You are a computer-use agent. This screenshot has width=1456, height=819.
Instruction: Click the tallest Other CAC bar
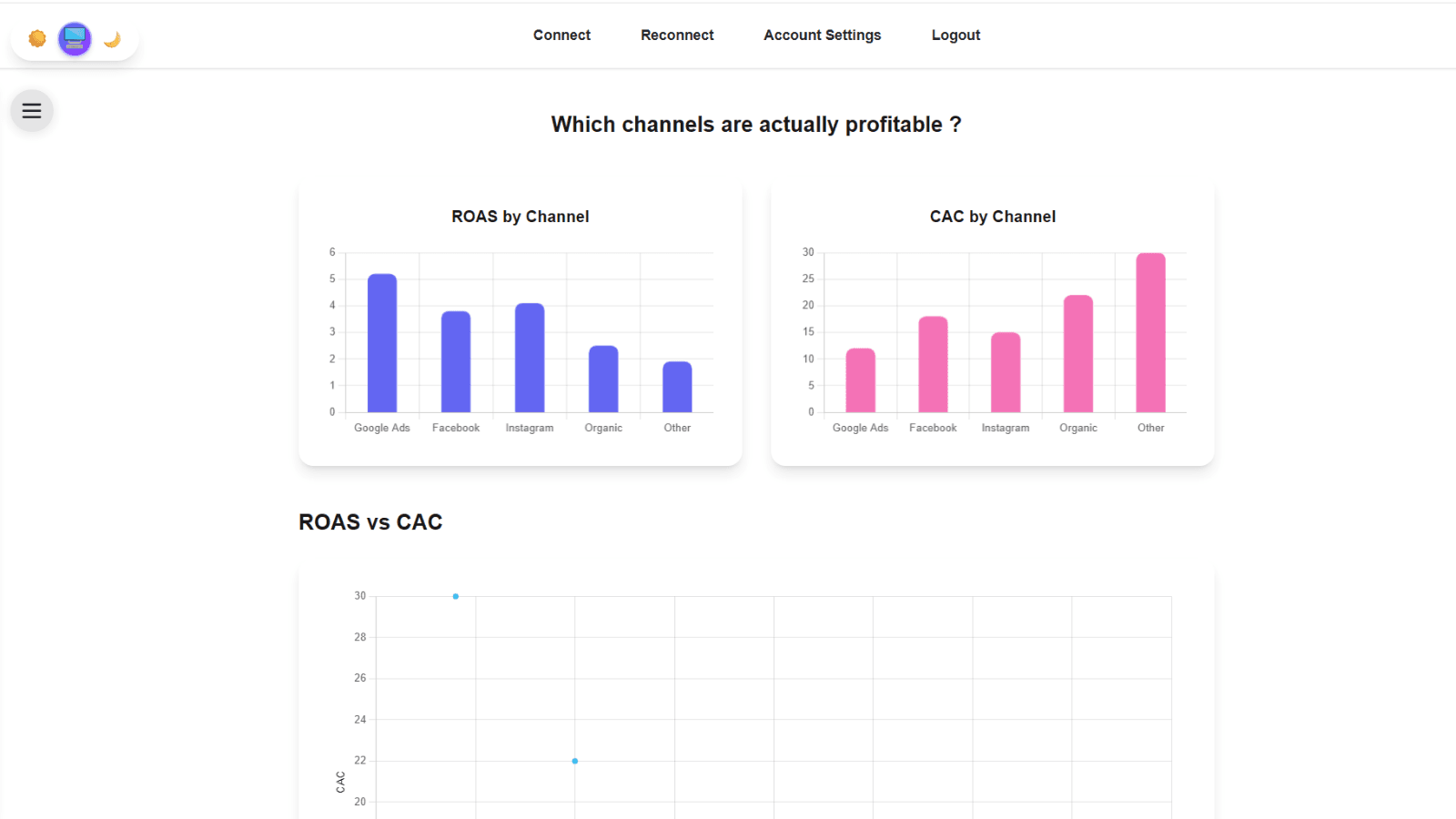coord(1151,332)
